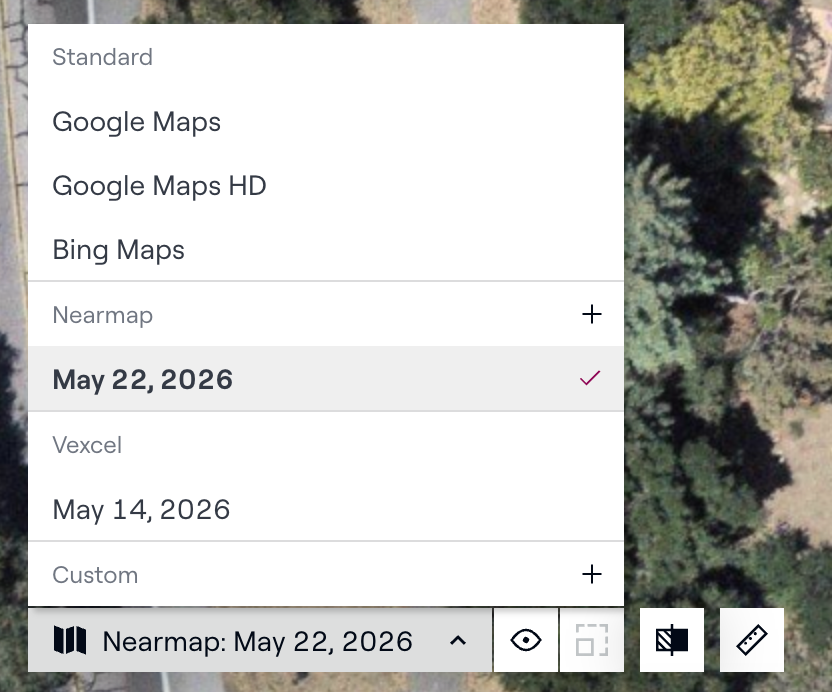The width and height of the screenshot is (832, 692).
Task: Pick the Vexcel May 14, 2026 imagery
Action: [x=326, y=509]
